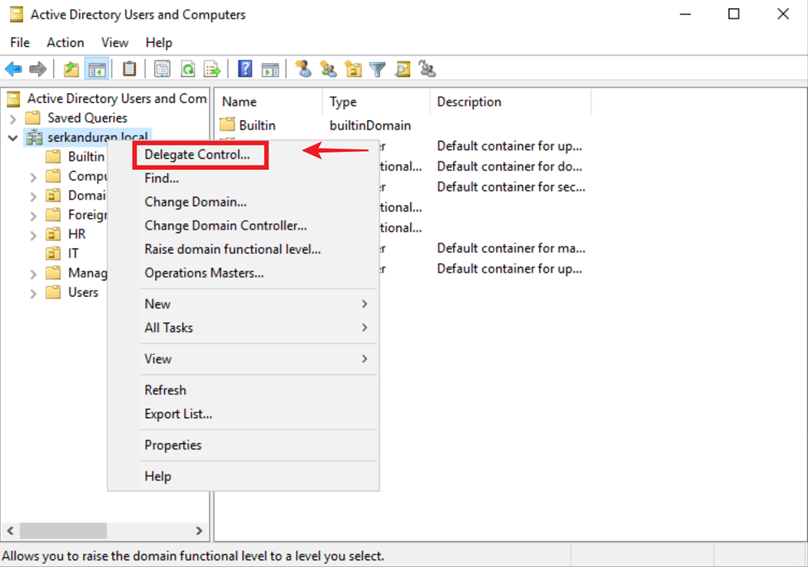Click the Builtin folder icon in the list pane
This screenshot has width=808, height=567.
[227, 125]
